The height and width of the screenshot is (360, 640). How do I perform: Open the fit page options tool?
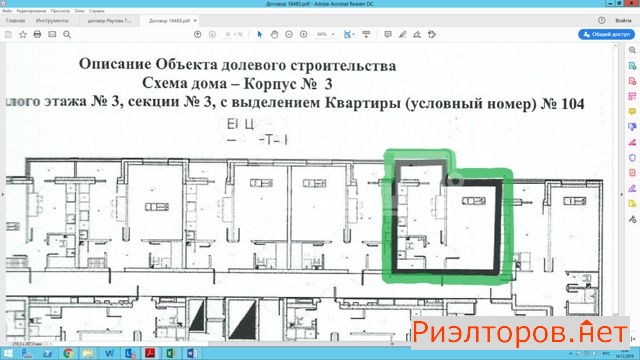[348, 35]
